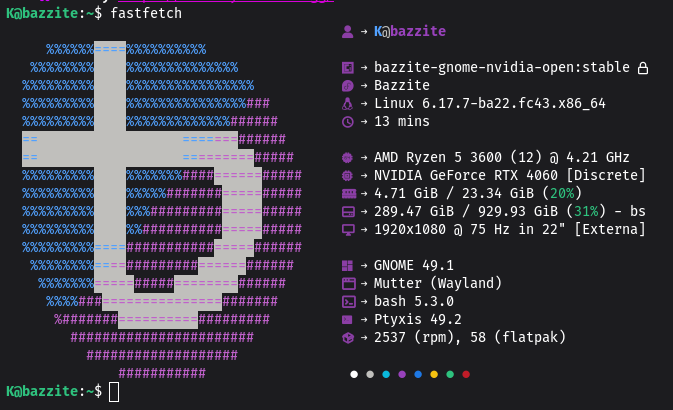Screen dimensions: 673x410
Task: Click the 'Linux 6.17.7-ba22.fc43.x86_64' kernel text
Action: pyautogui.click(x=490, y=103)
